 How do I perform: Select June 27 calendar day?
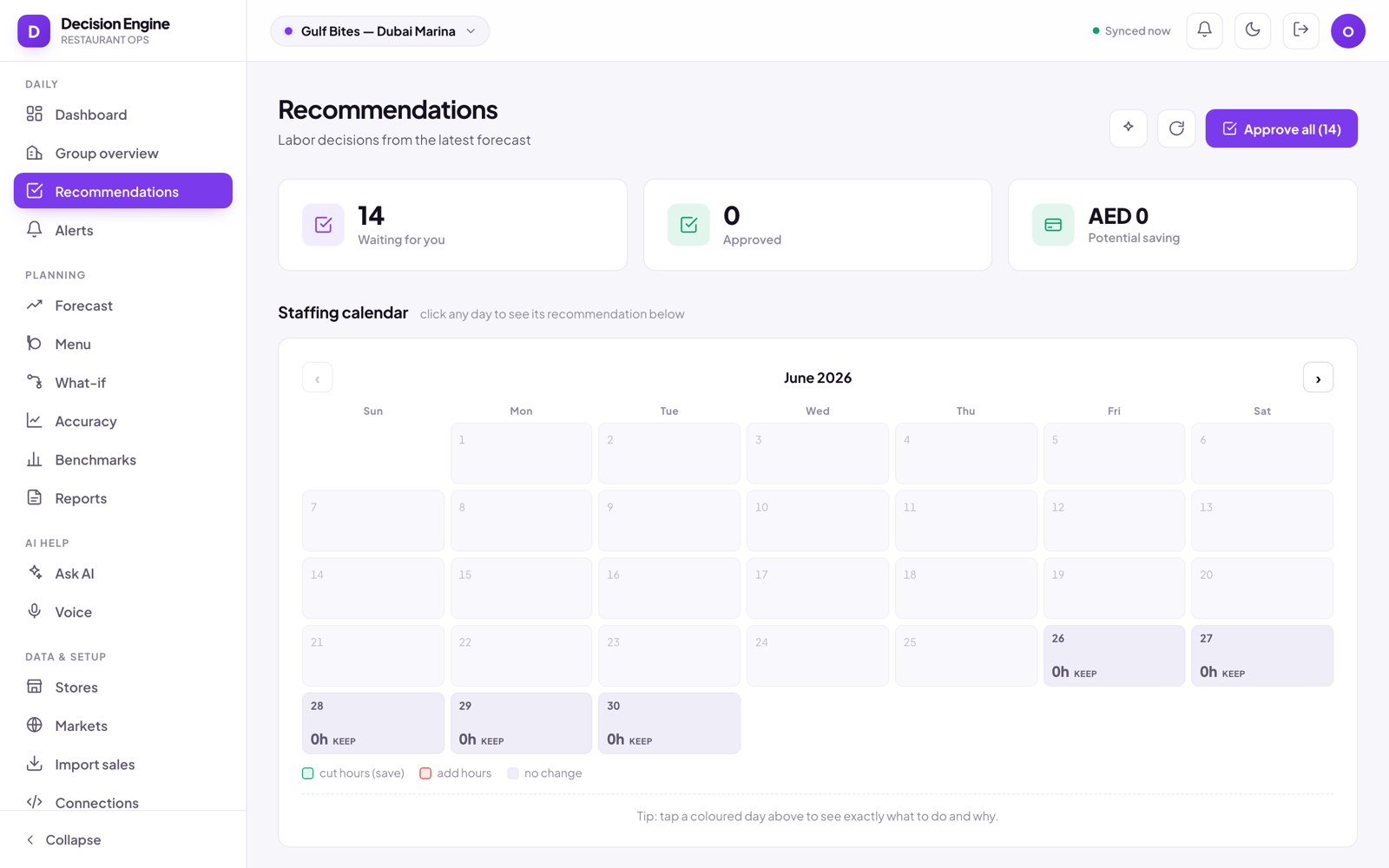(1262, 655)
